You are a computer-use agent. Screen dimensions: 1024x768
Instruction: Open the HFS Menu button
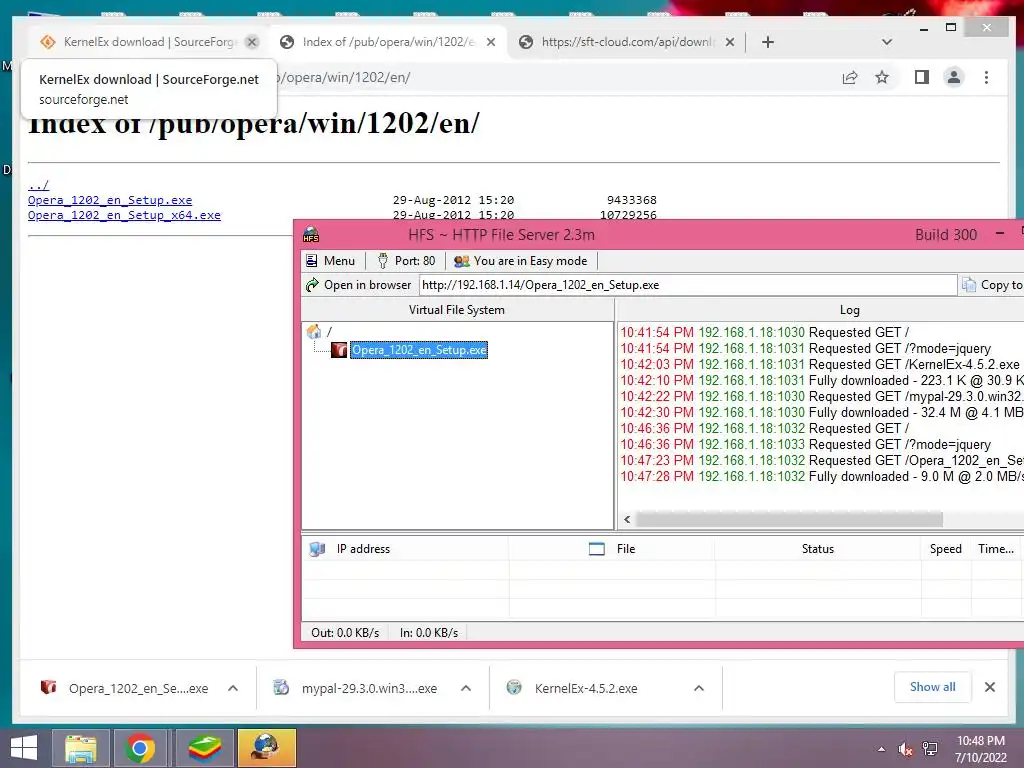pyautogui.click(x=330, y=261)
